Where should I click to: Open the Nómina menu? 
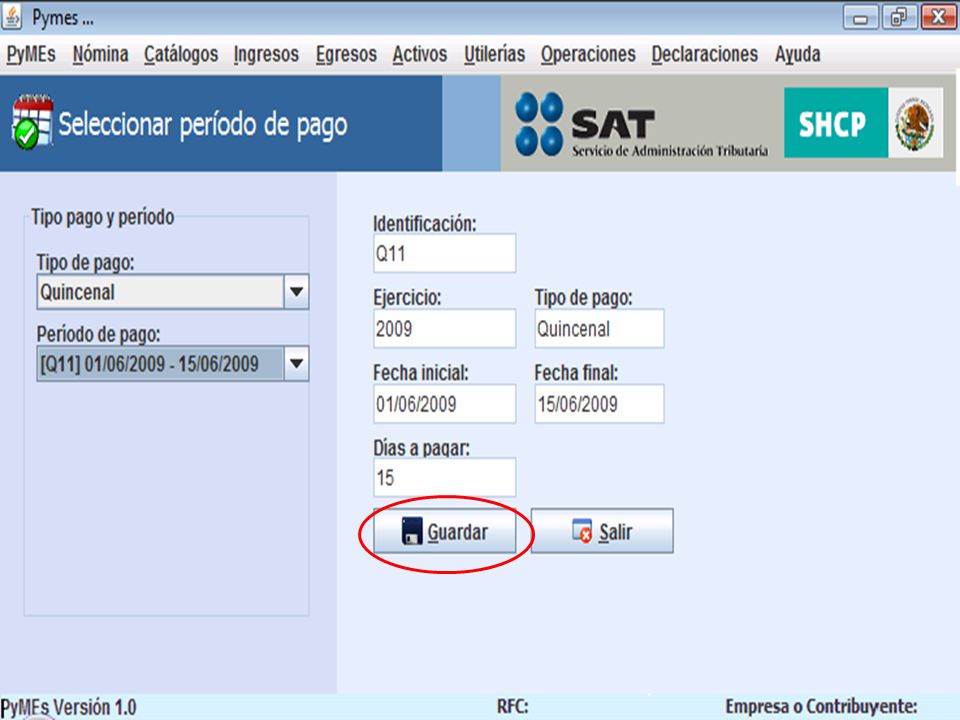[x=100, y=54]
